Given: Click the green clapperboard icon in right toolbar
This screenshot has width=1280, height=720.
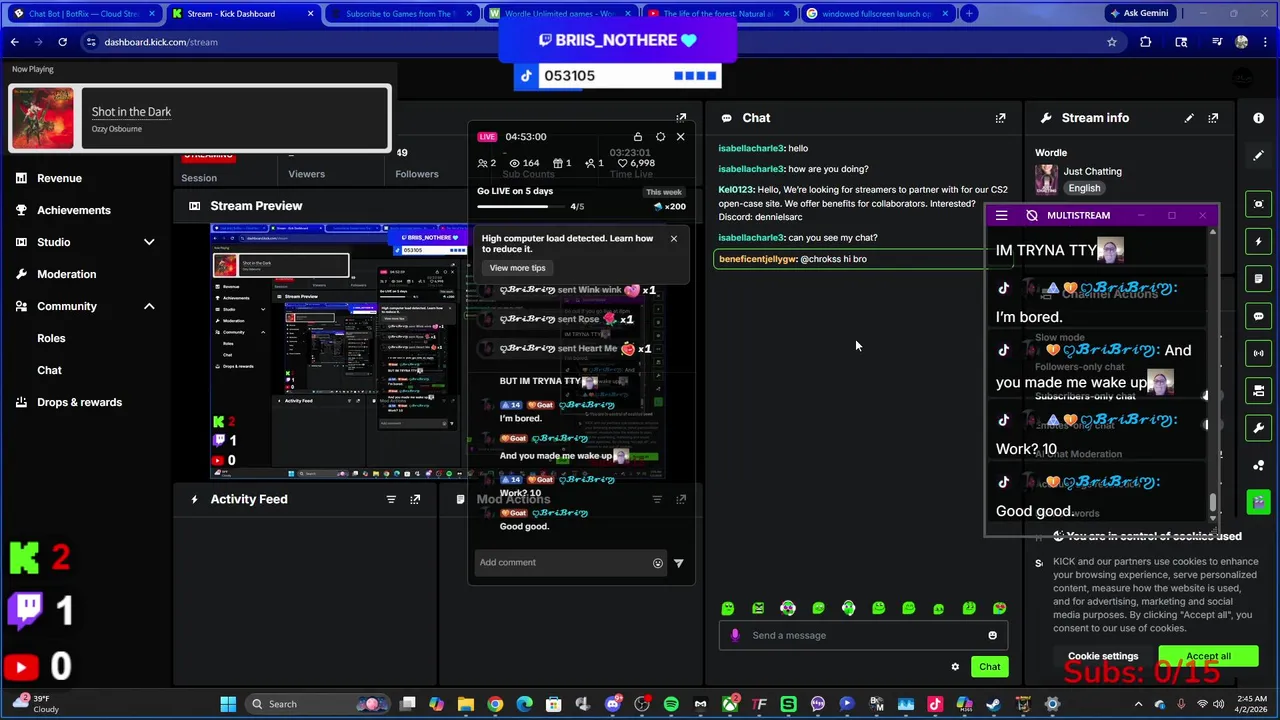Looking at the screenshot, I should click(1259, 502).
